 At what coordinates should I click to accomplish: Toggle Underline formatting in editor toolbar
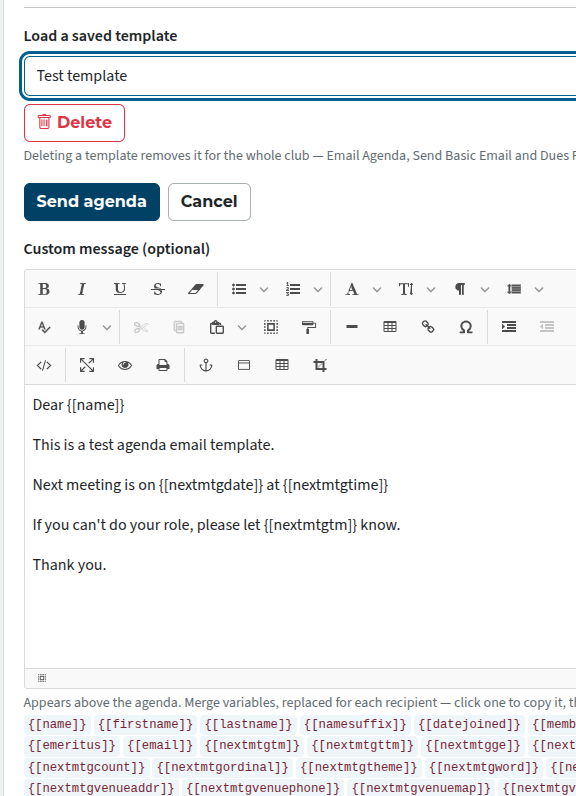click(x=120, y=289)
